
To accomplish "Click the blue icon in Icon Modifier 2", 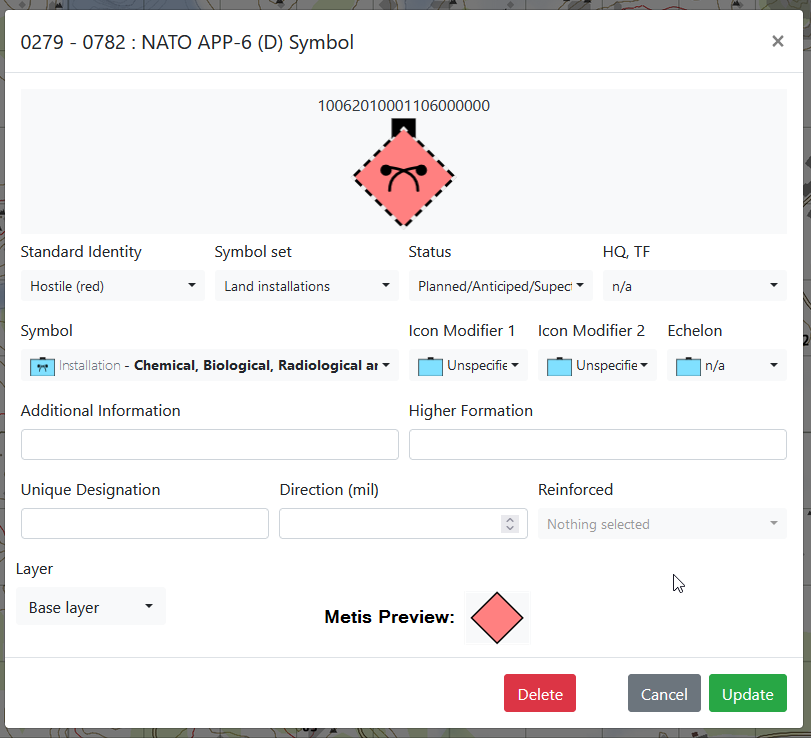I will pyautogui.click(x=561, y=365).
